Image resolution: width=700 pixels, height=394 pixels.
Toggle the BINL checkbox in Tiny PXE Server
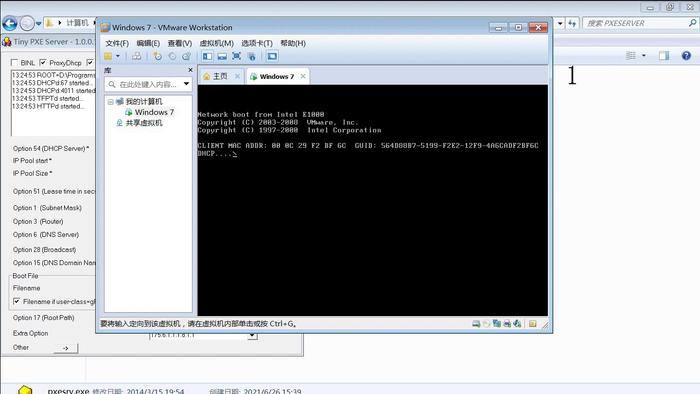tap(15, 62)
